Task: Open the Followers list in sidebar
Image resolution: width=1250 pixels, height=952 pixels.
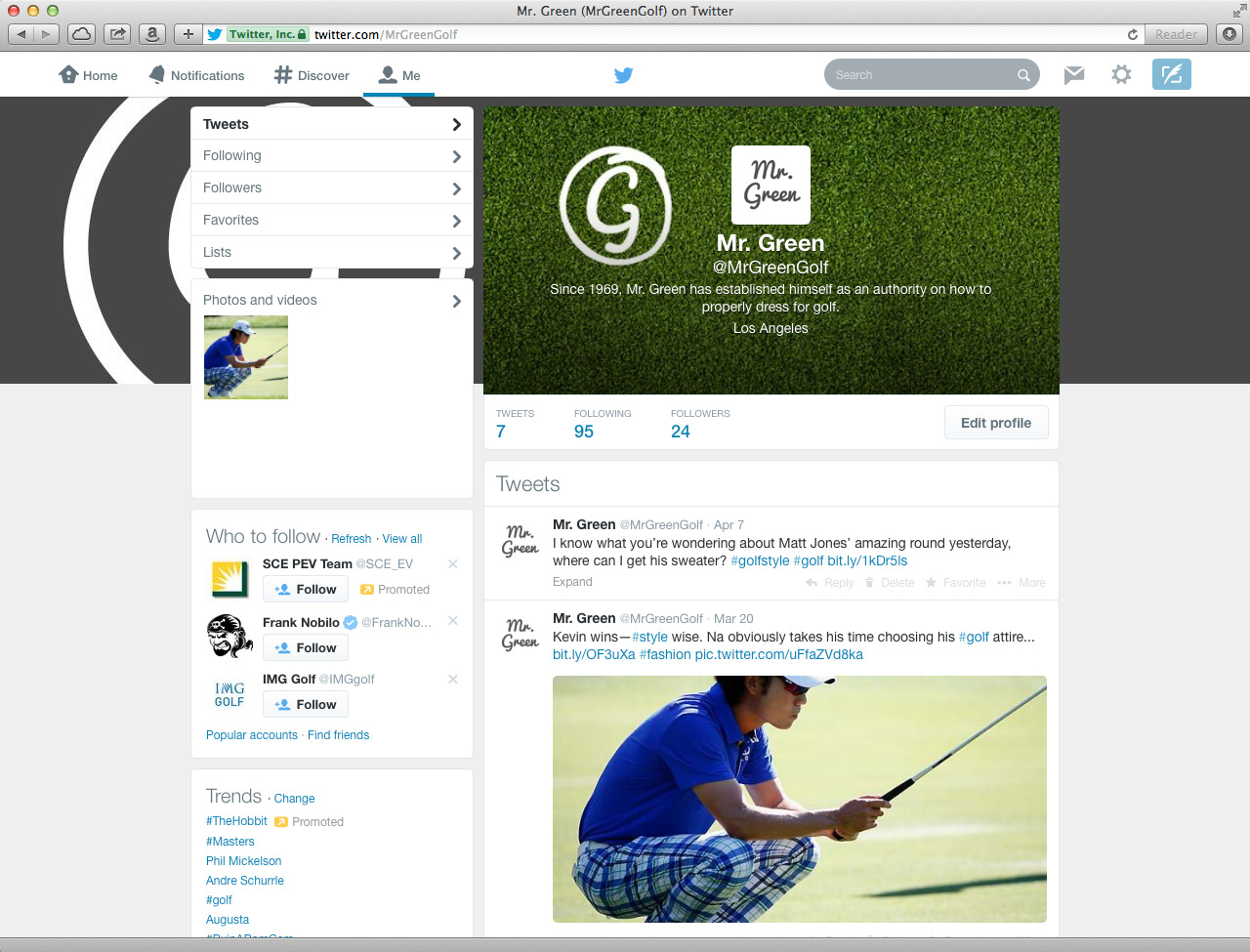Action: click(x=332, y=188)
